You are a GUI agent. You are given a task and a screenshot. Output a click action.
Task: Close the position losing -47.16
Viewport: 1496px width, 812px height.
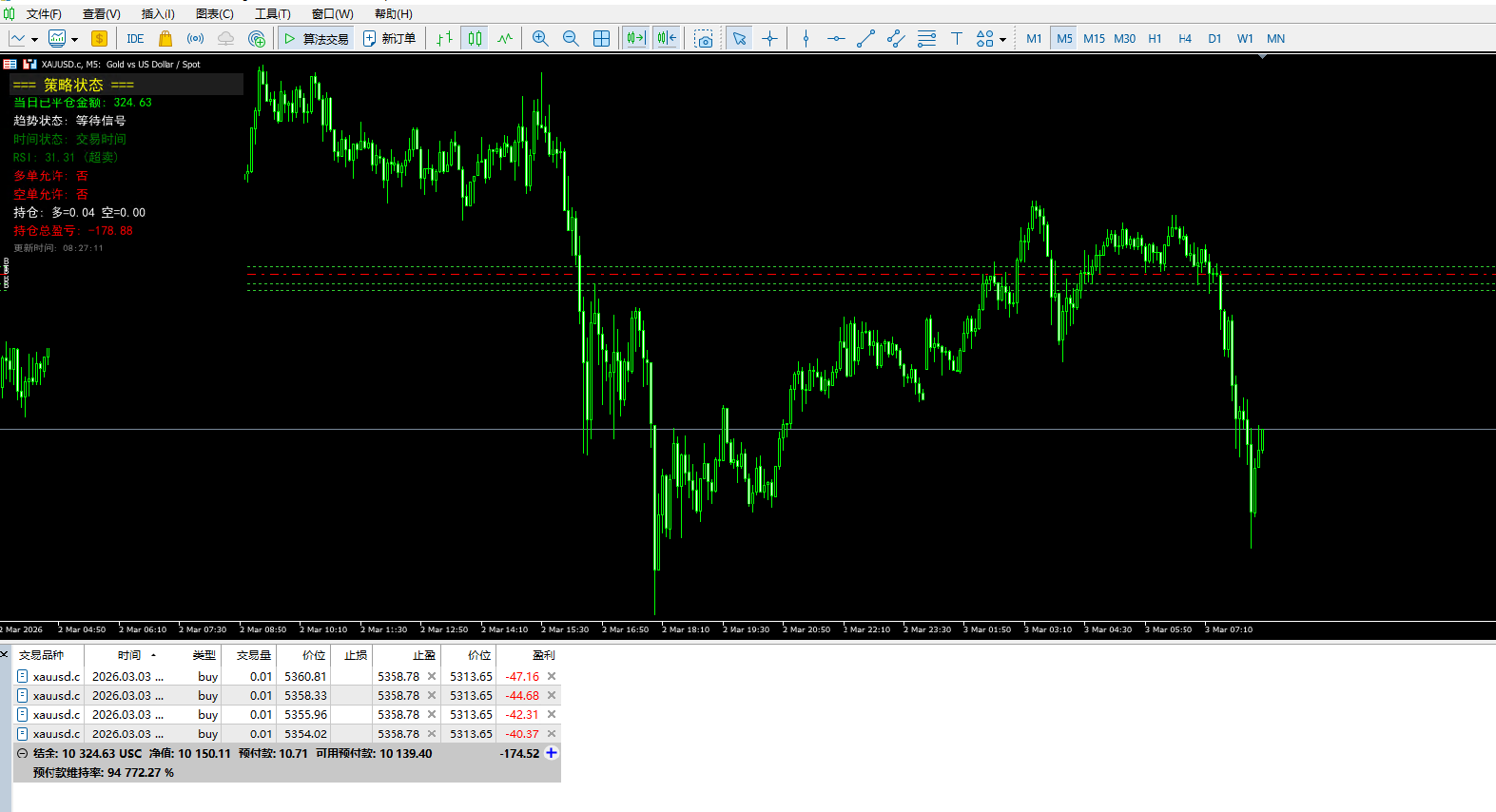(552, 676)
